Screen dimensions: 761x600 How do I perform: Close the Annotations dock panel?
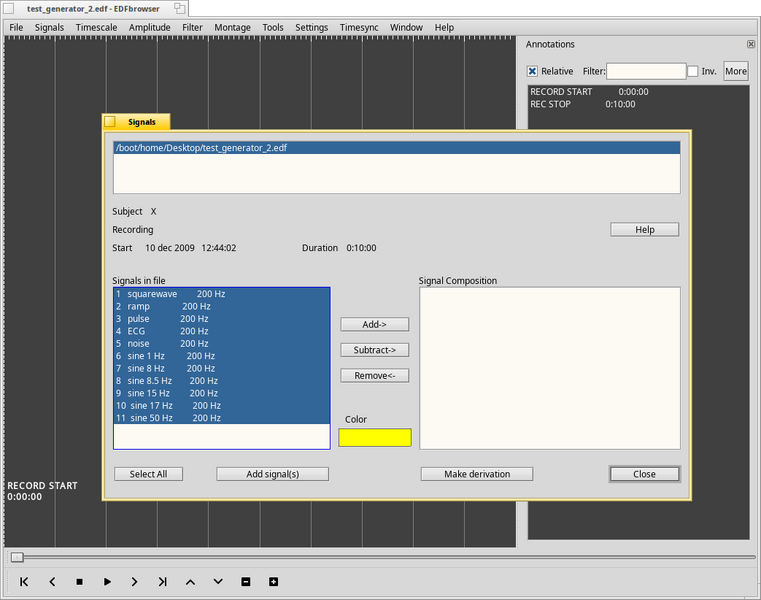tap(751, 44)
